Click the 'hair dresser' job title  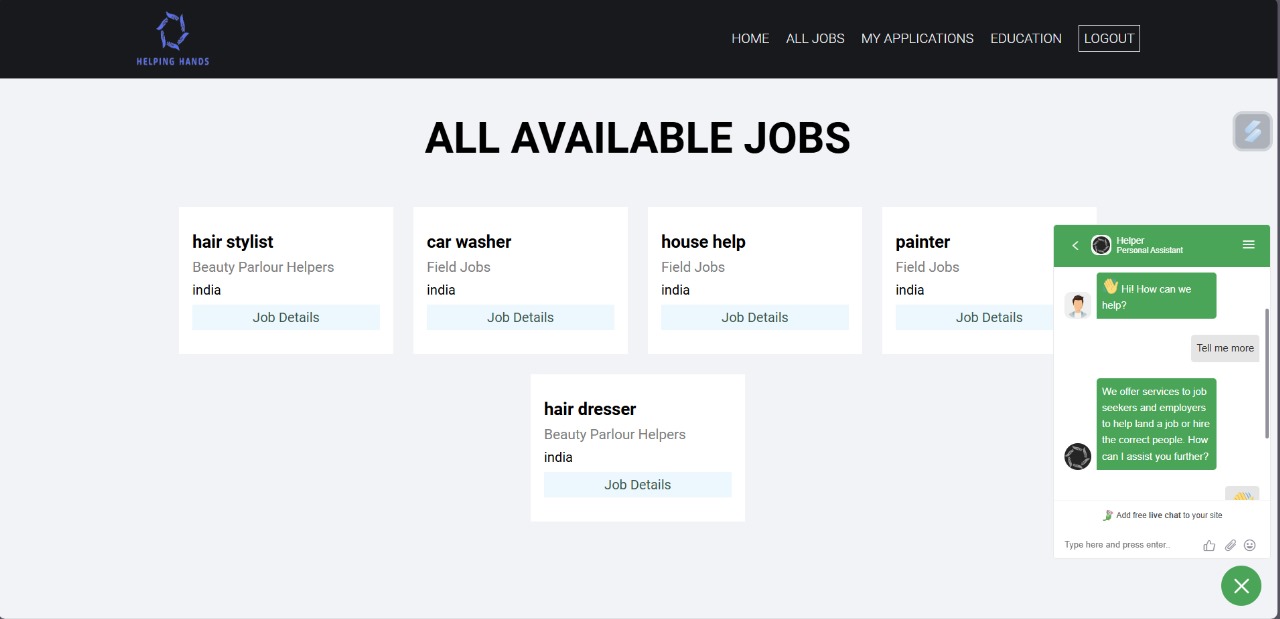pyautogui.click(x=590, y=409)
